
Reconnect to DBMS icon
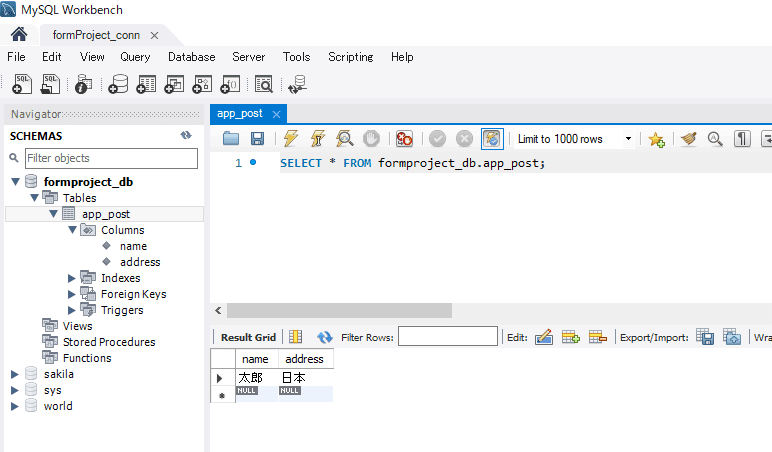point(297,84)
